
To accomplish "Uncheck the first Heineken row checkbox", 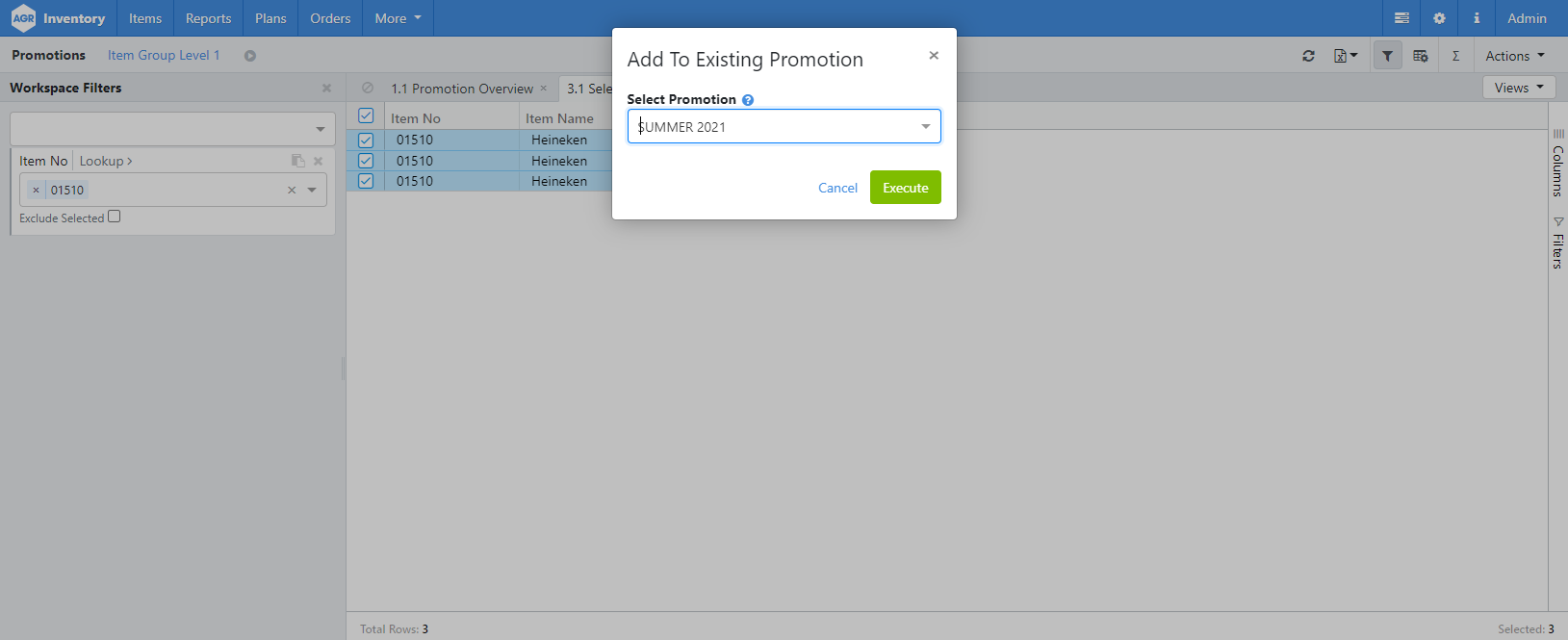I will 366,140.
